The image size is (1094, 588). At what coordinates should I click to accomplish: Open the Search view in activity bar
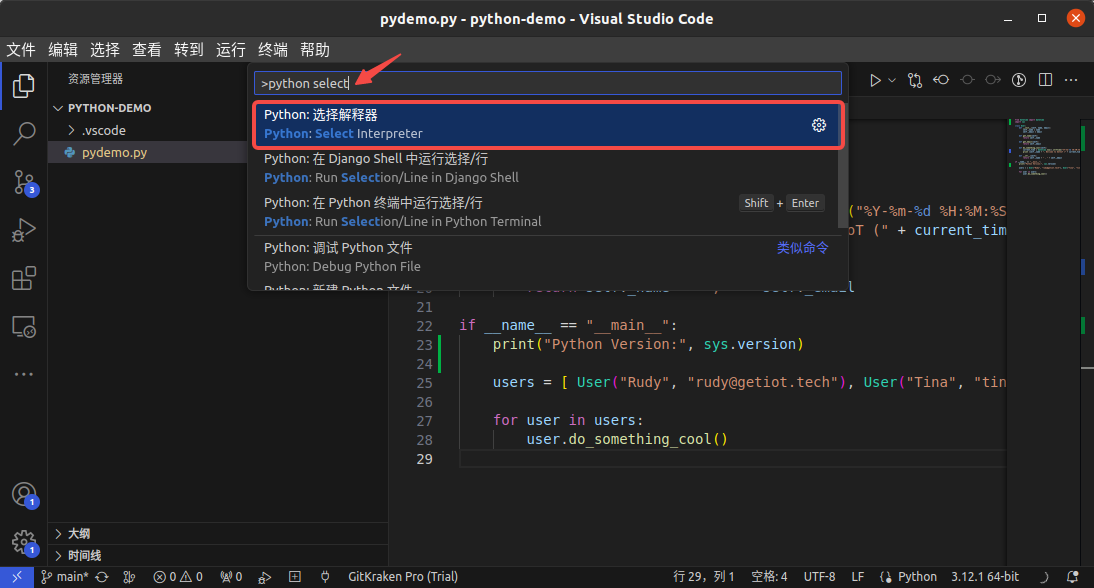point(23,134)
